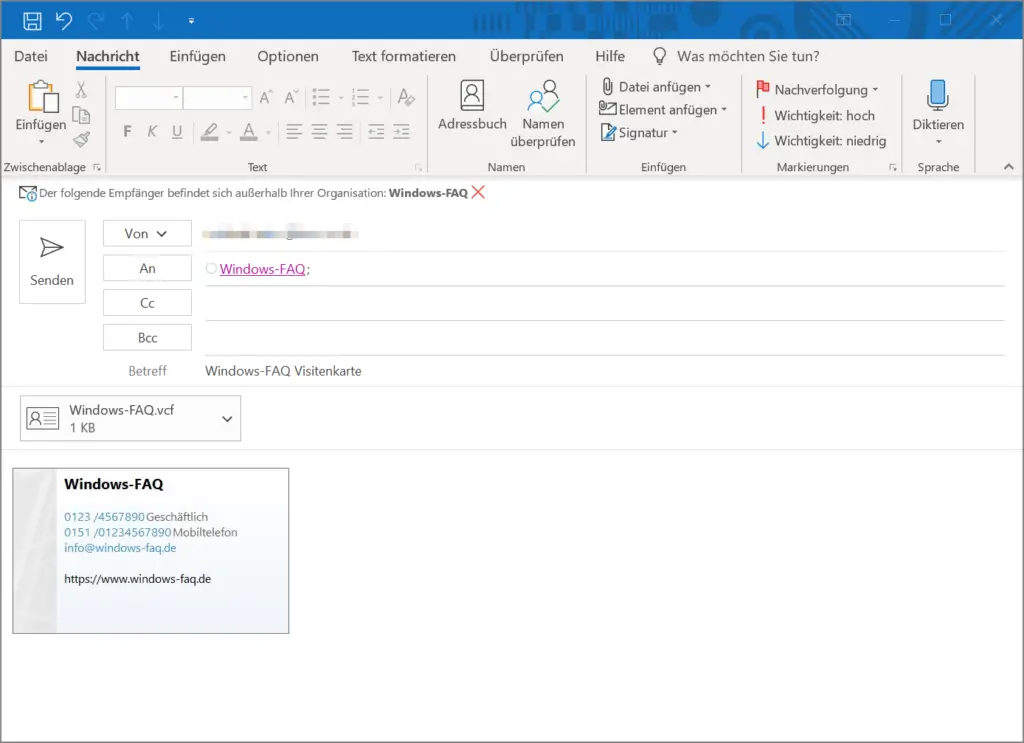This screenshot has height=743, width=1024.
Task: Toggle bold formatting F
Action: tap(127, 132)
